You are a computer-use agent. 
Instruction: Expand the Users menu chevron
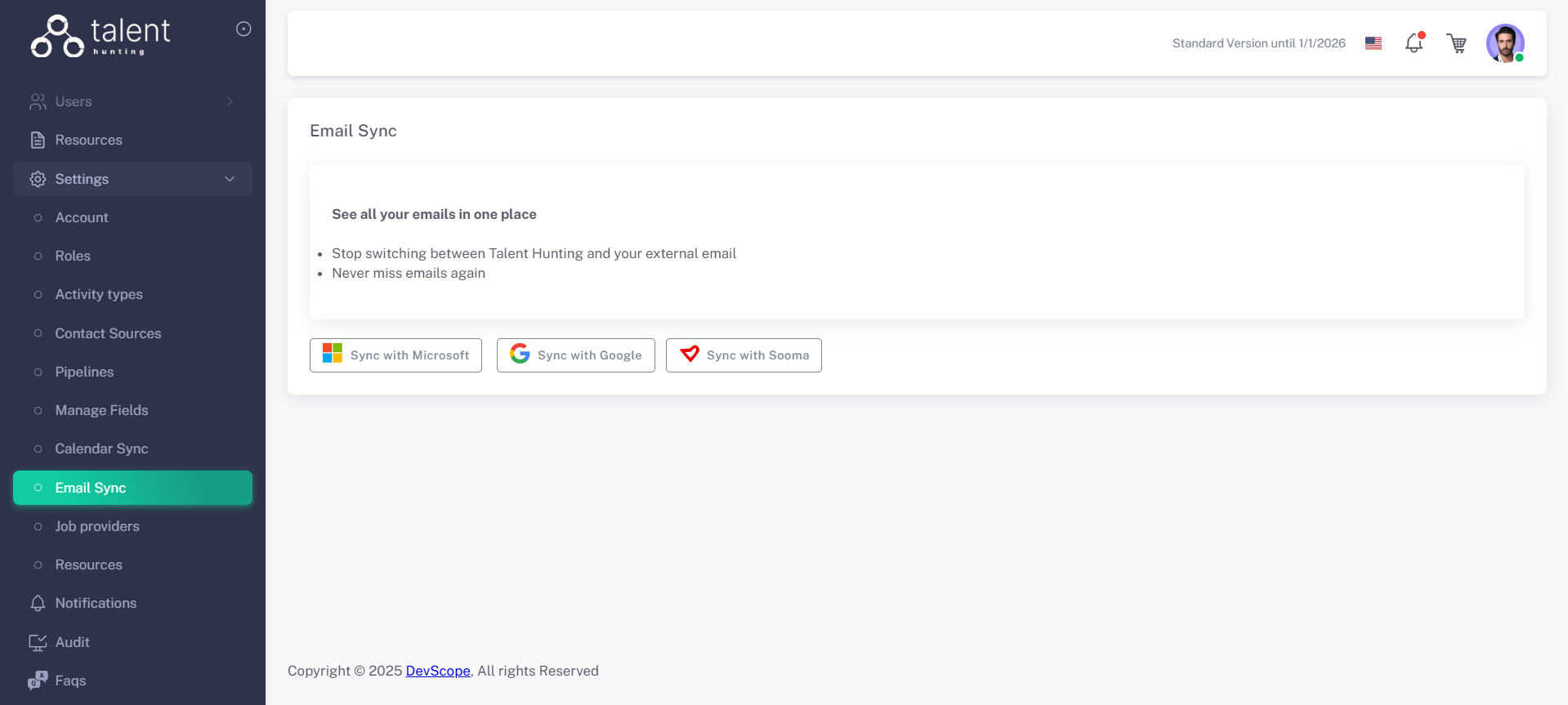[230, 101]
